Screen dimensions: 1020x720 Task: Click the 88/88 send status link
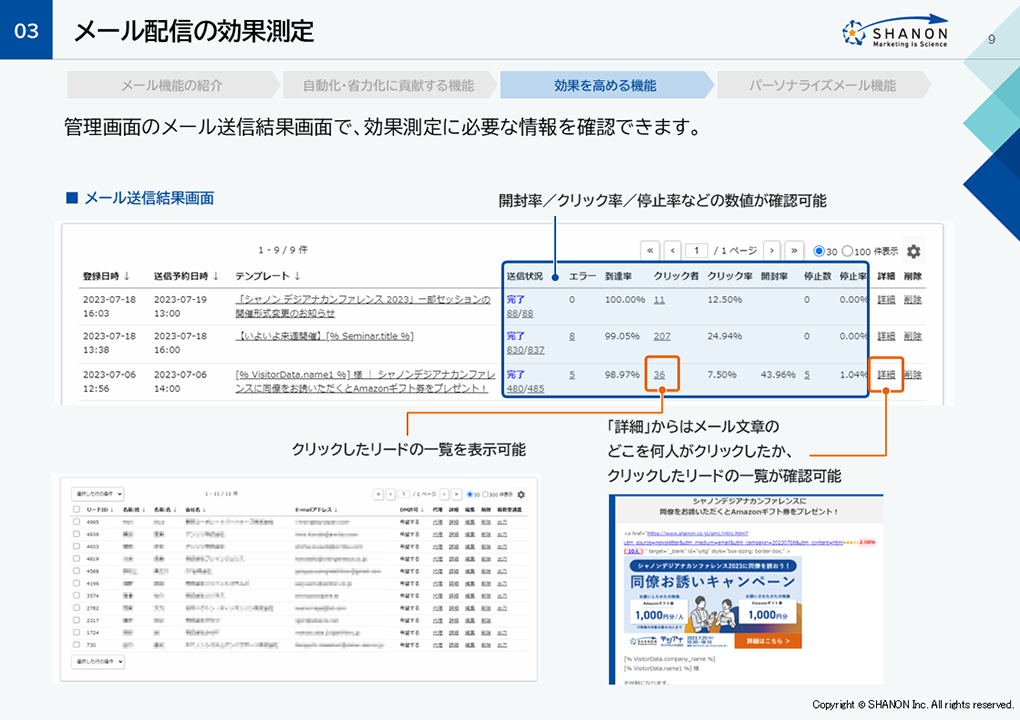(520, 313)
